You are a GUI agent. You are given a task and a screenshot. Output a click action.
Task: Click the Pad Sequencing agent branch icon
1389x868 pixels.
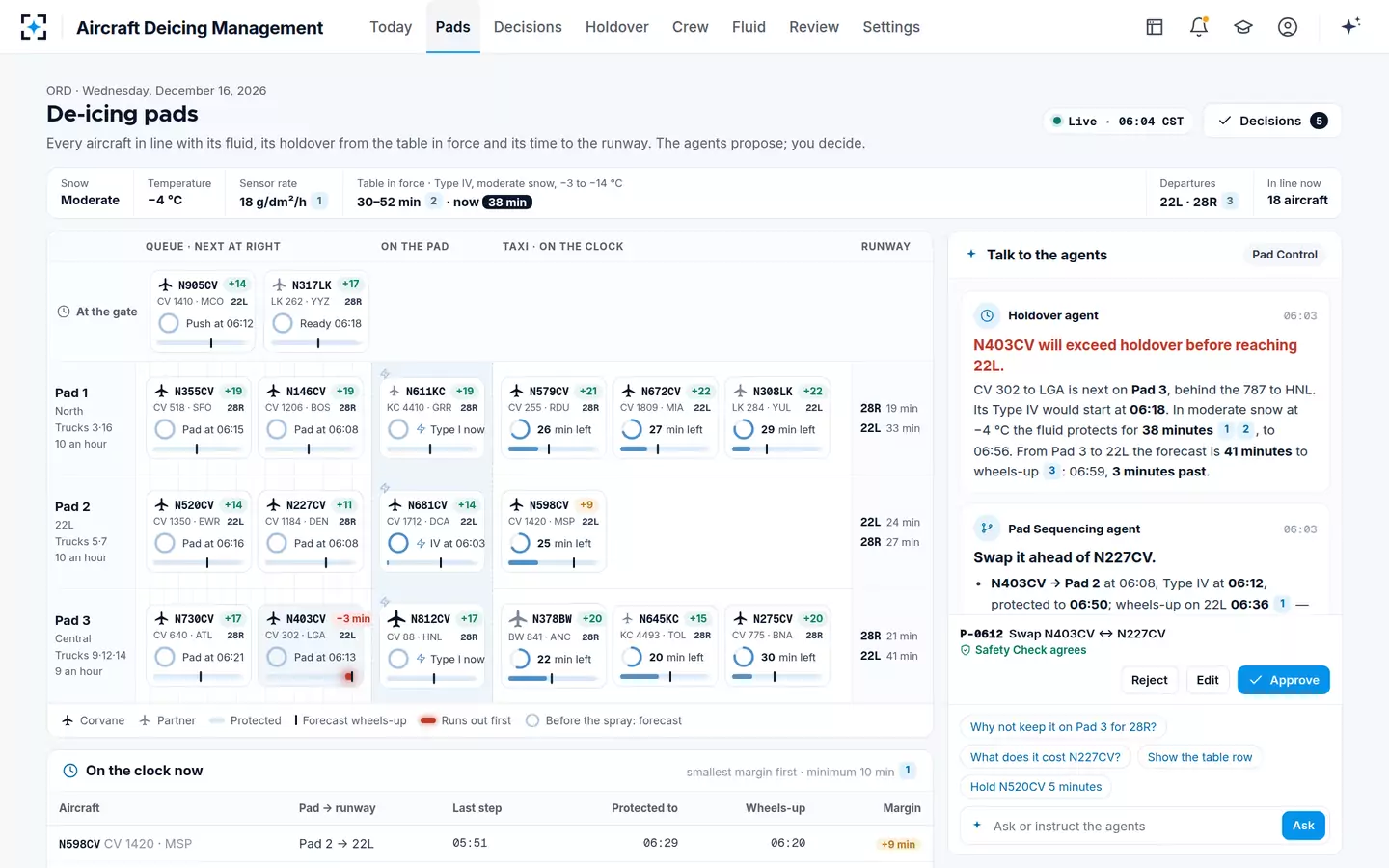coord(987,529)
